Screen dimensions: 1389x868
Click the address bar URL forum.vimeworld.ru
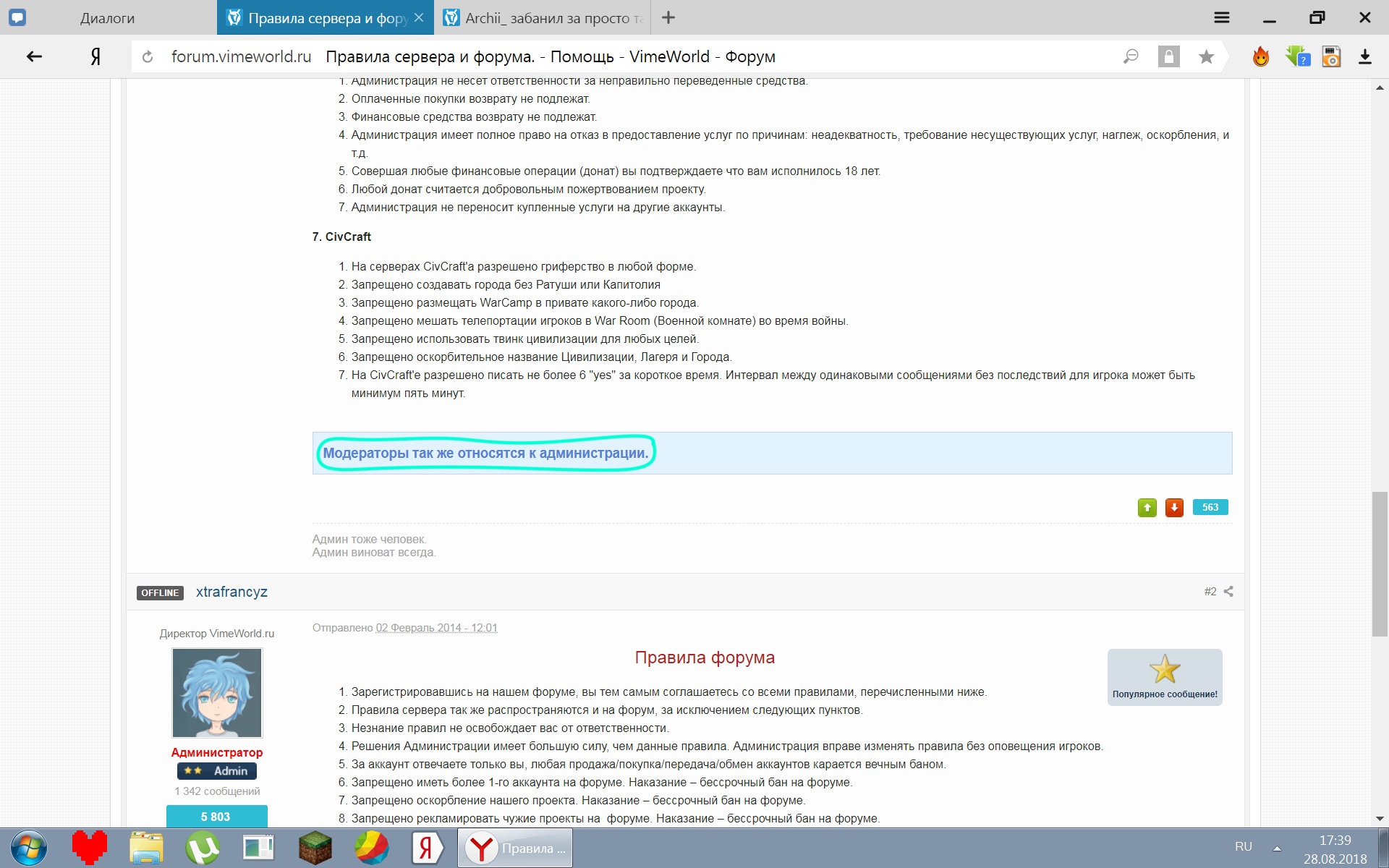tap(241, 56)
